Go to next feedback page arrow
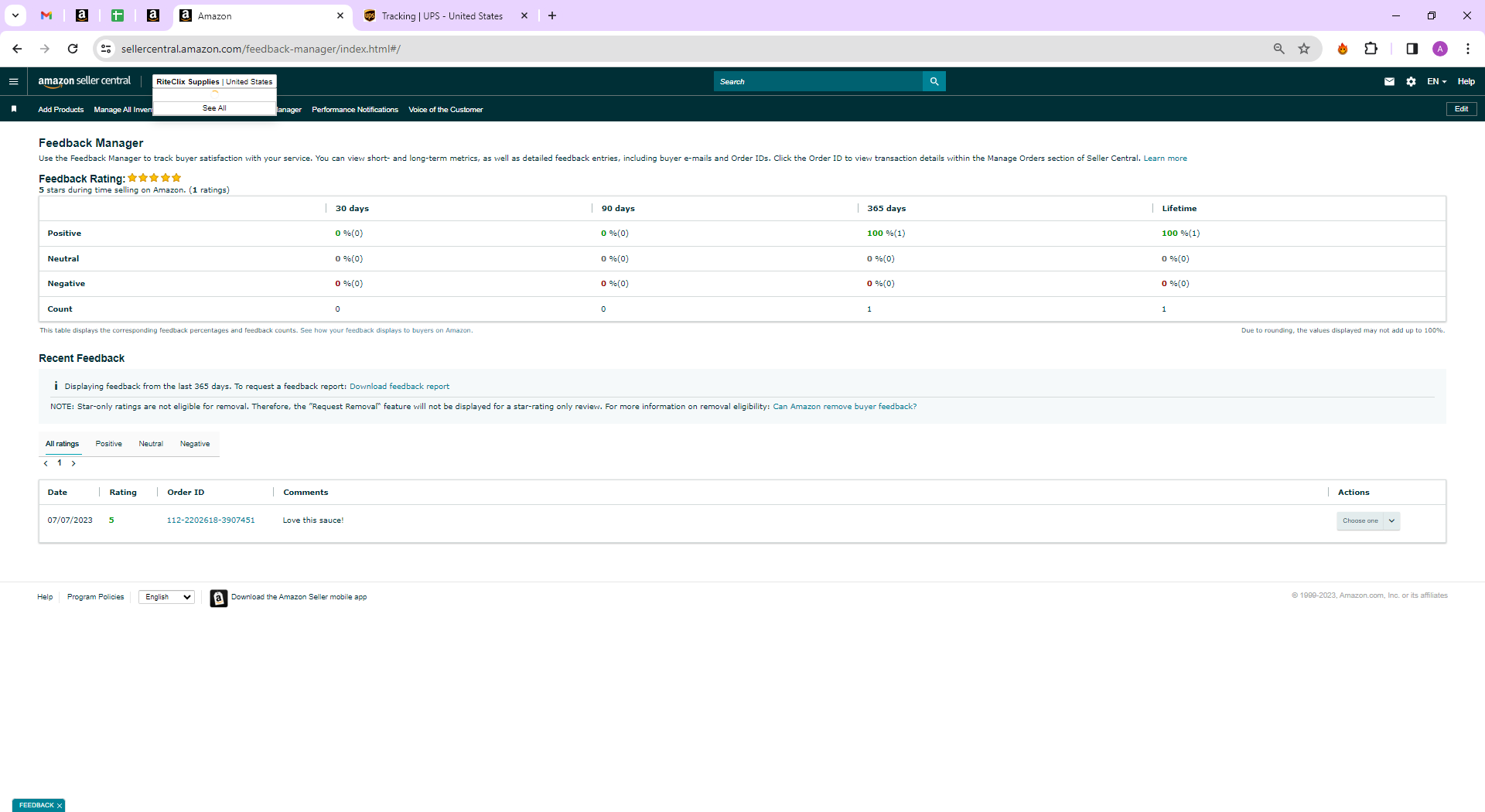The height and width of the screenshot is (812, 1485). tap(73, 463)
